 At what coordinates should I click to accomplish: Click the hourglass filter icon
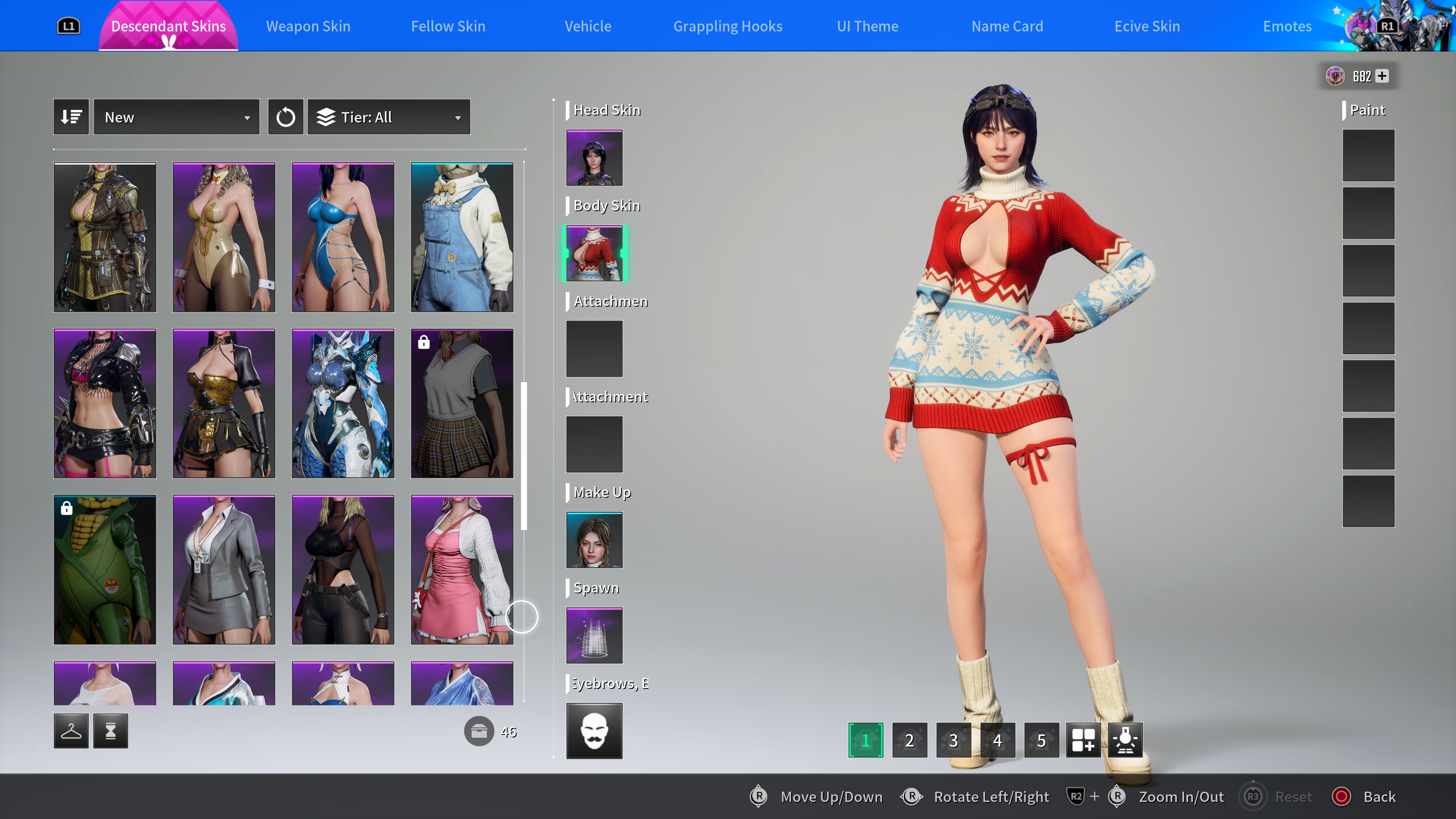coord(111,731)
